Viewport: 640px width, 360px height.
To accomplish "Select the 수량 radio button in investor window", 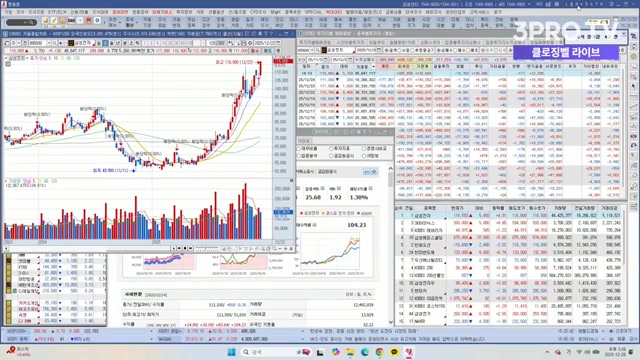I will click(x=400, y=50).
